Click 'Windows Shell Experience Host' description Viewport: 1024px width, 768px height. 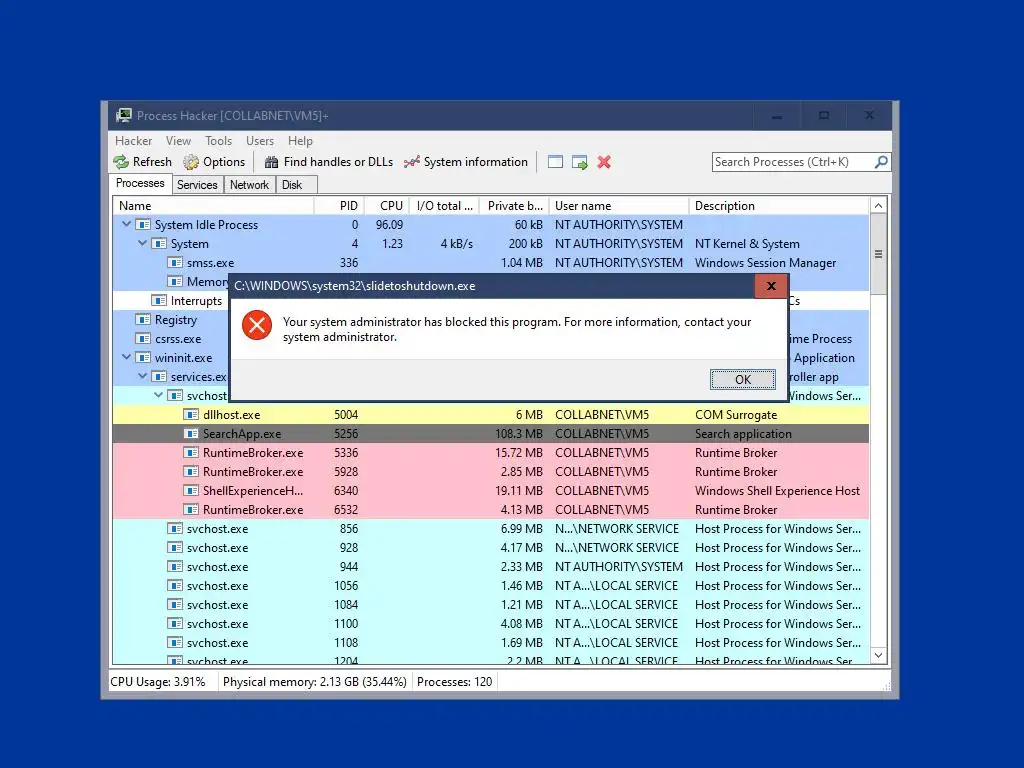click(x=777, y=490)
